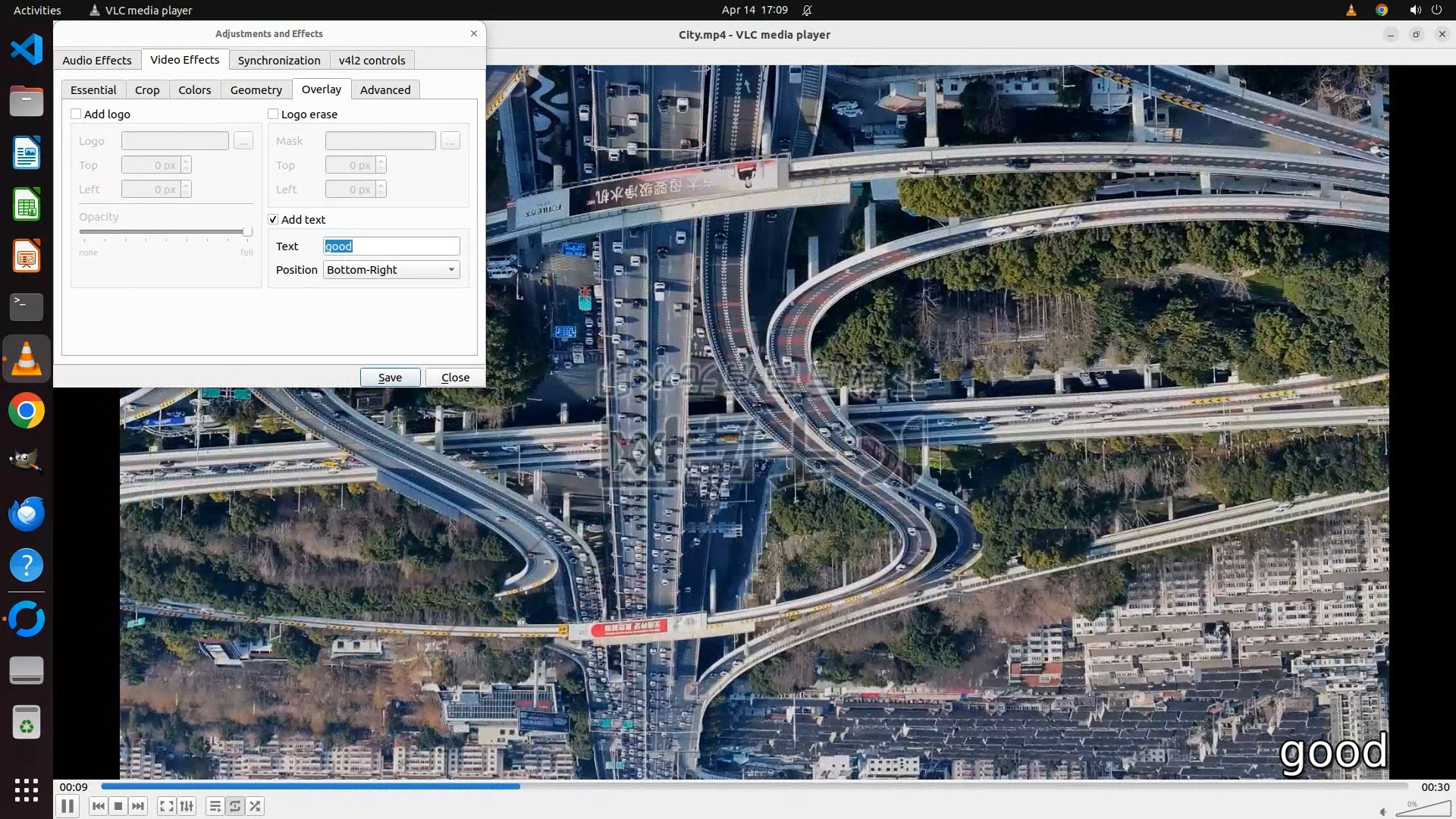
Task: Pause the video playback
Action: [67, 806]
